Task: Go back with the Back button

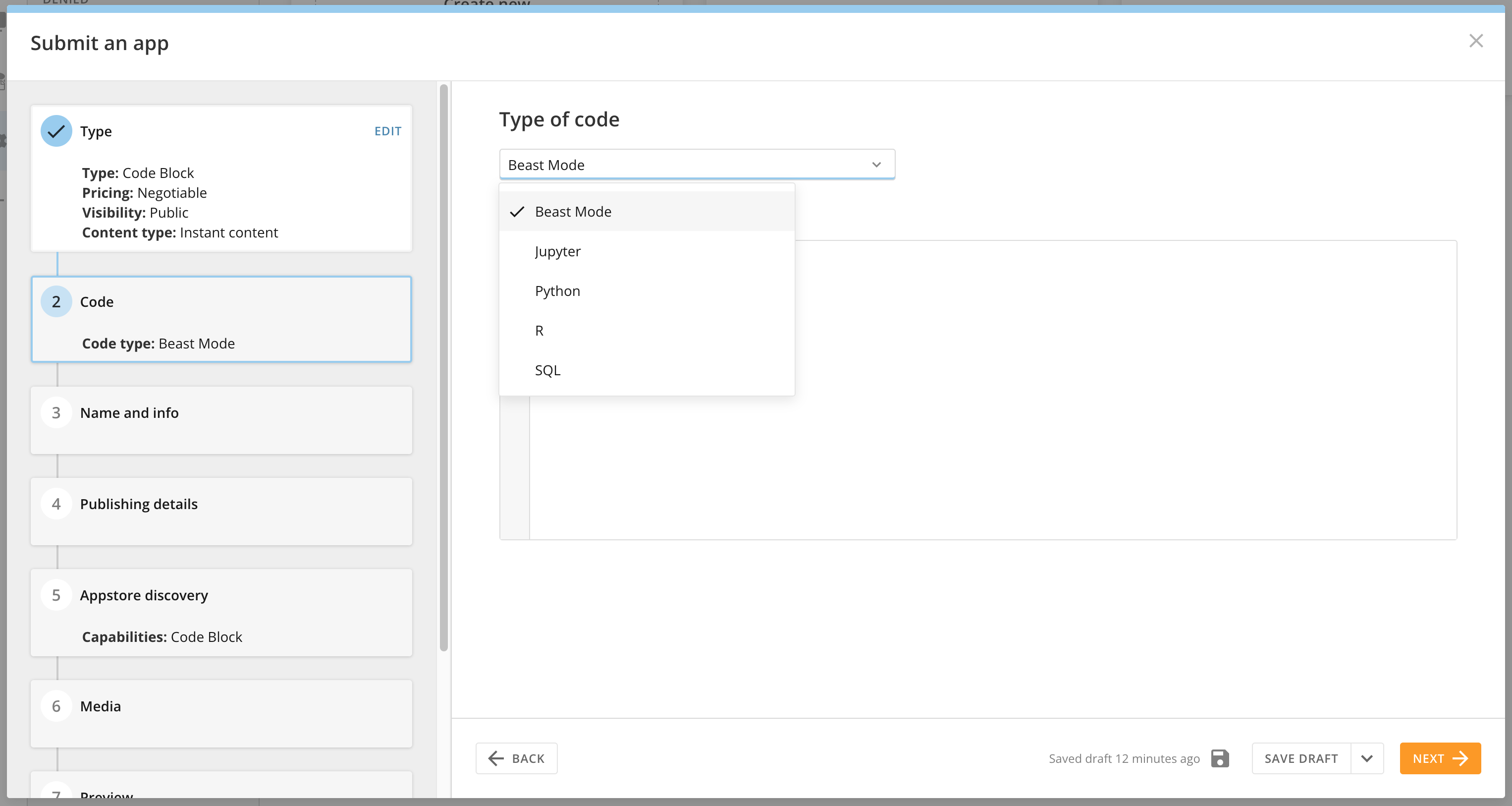Action: coord(516,758)
